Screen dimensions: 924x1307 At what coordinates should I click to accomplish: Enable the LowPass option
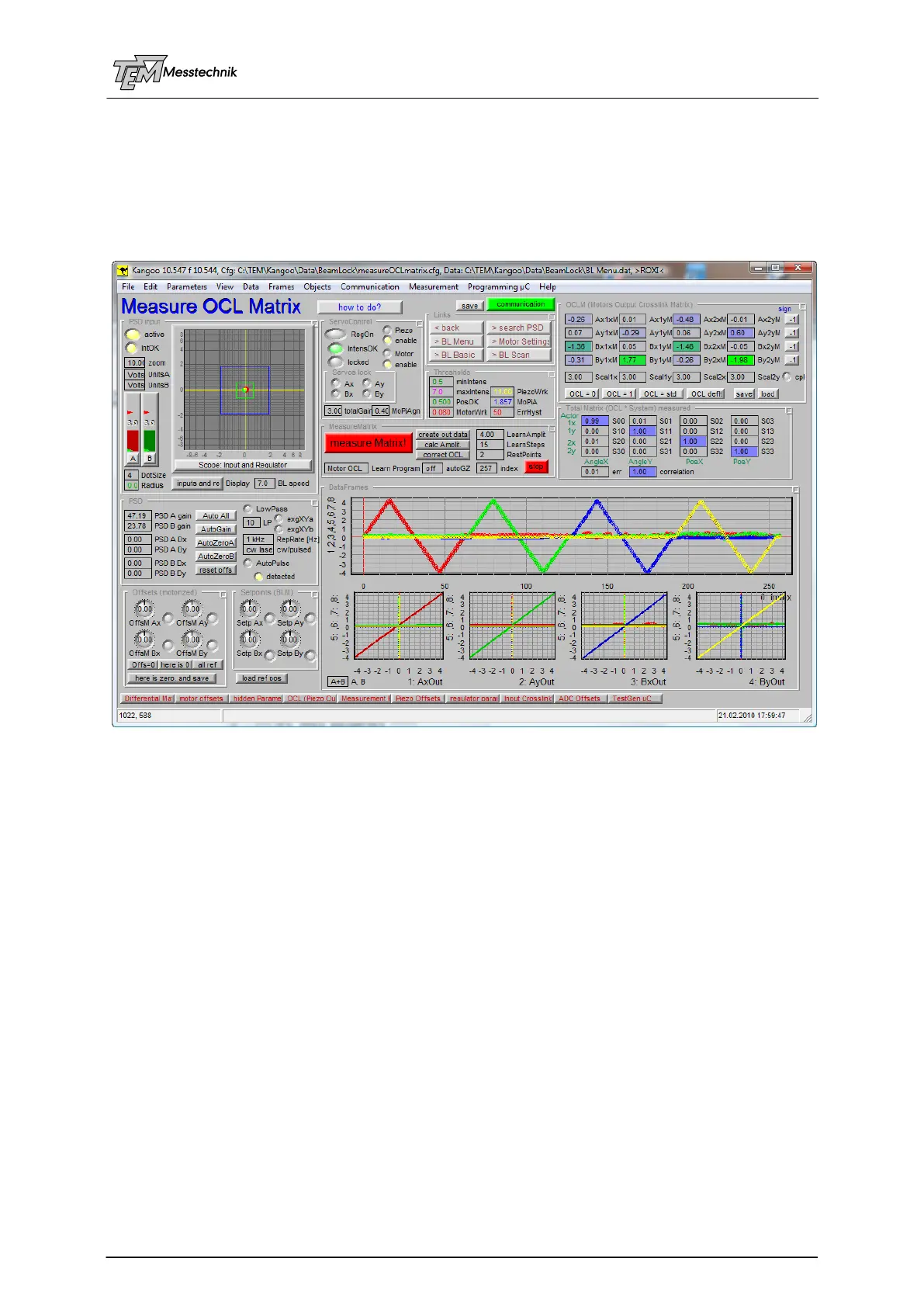[x=247, y=509]
